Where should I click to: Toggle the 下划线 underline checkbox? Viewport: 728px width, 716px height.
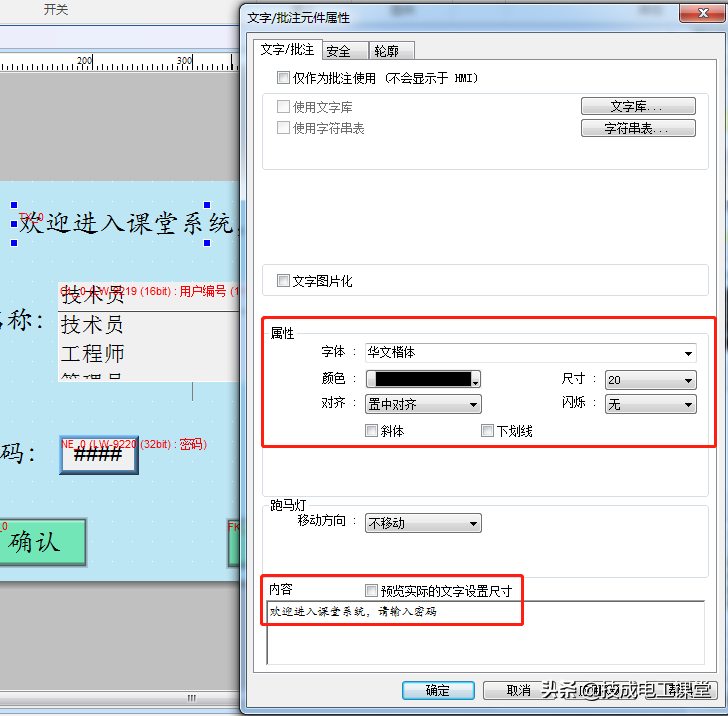tap(488, 431)
